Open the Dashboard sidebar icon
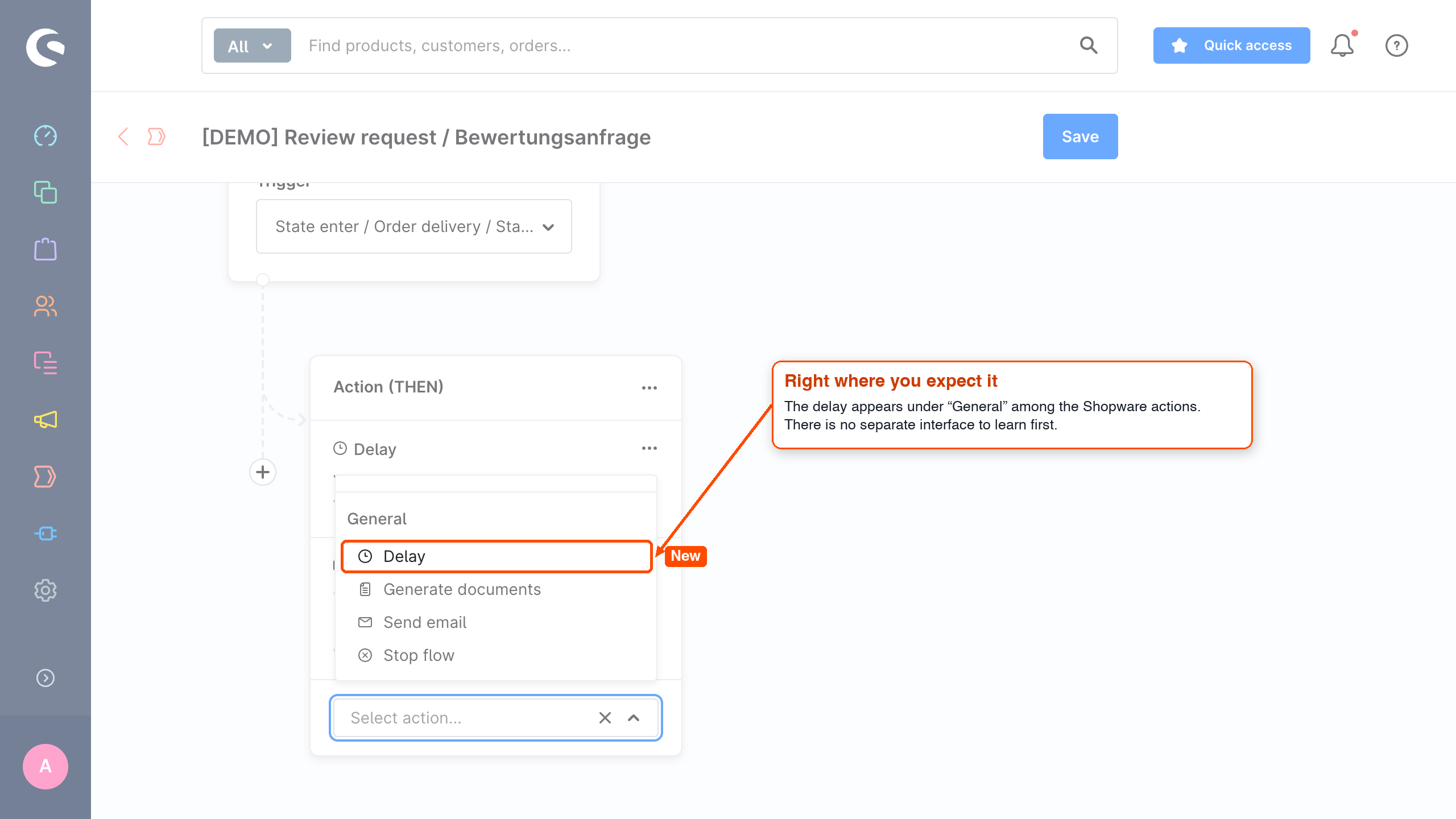This screenshot has width=1456, height=819. click(45, 136)
